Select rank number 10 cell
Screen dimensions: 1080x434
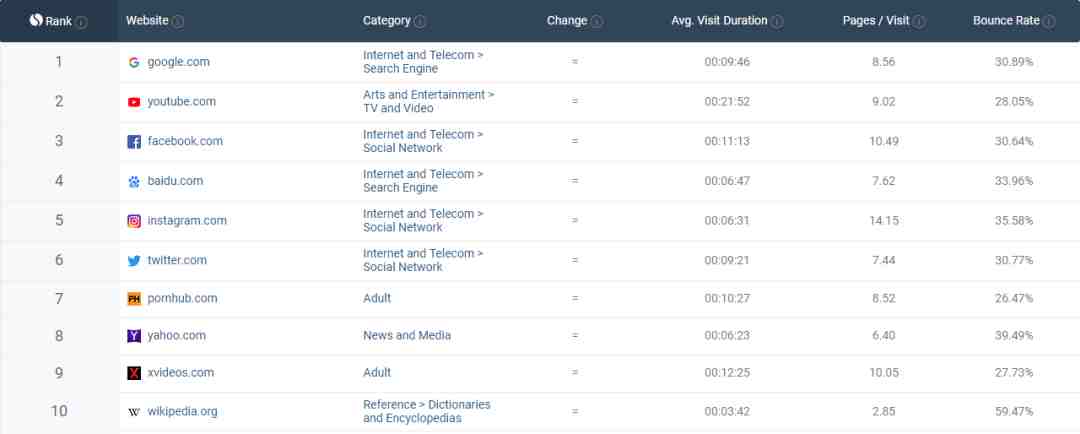click(59, 411)
